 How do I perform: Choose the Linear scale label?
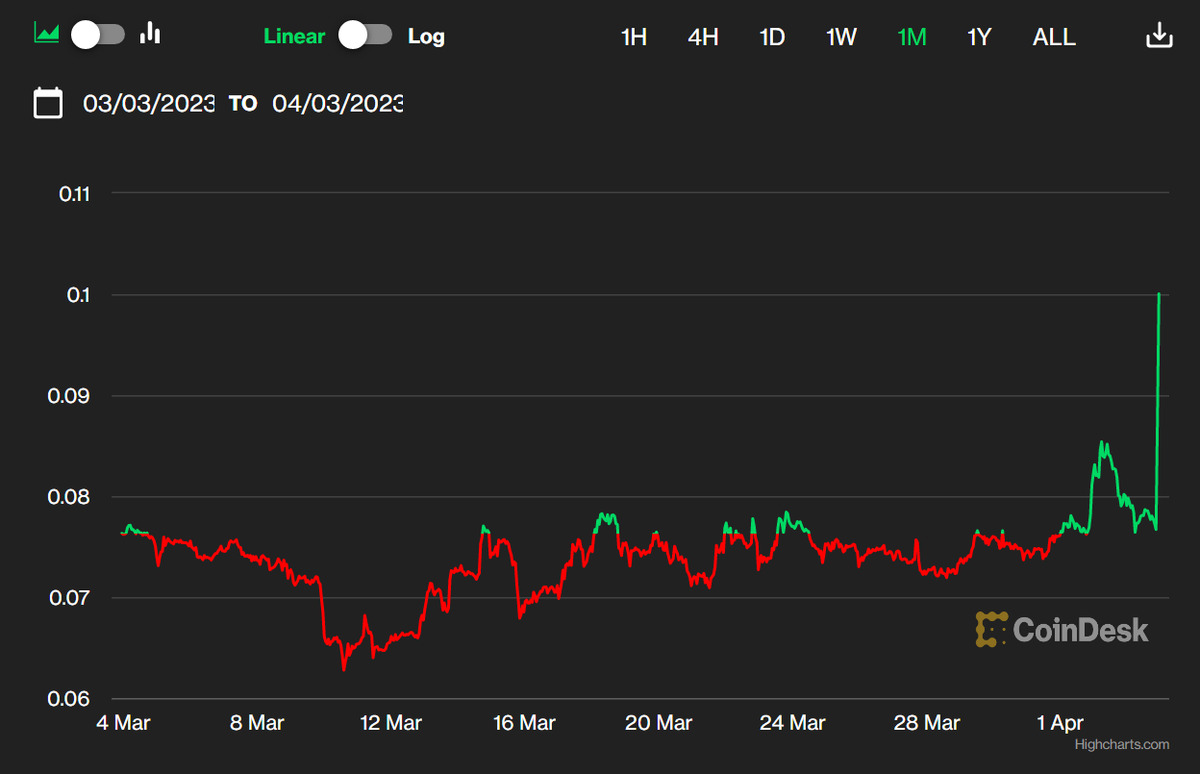[294, 36]
